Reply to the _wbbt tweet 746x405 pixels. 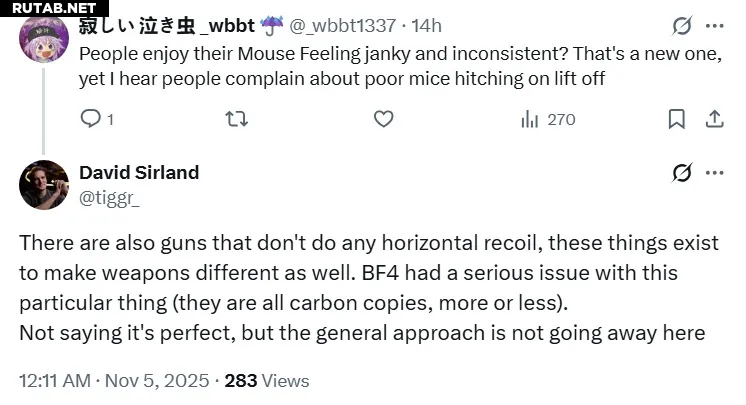click(91, 119)
